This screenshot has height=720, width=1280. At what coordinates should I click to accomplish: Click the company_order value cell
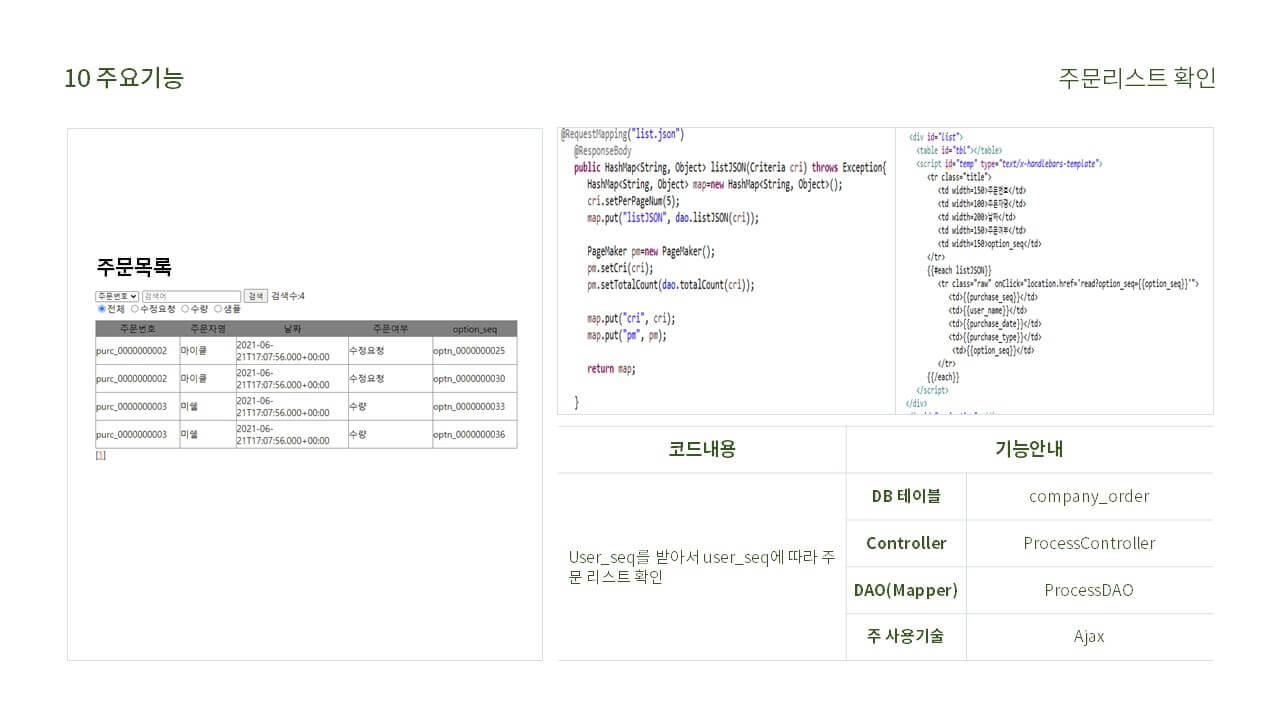coord(1089,496)
